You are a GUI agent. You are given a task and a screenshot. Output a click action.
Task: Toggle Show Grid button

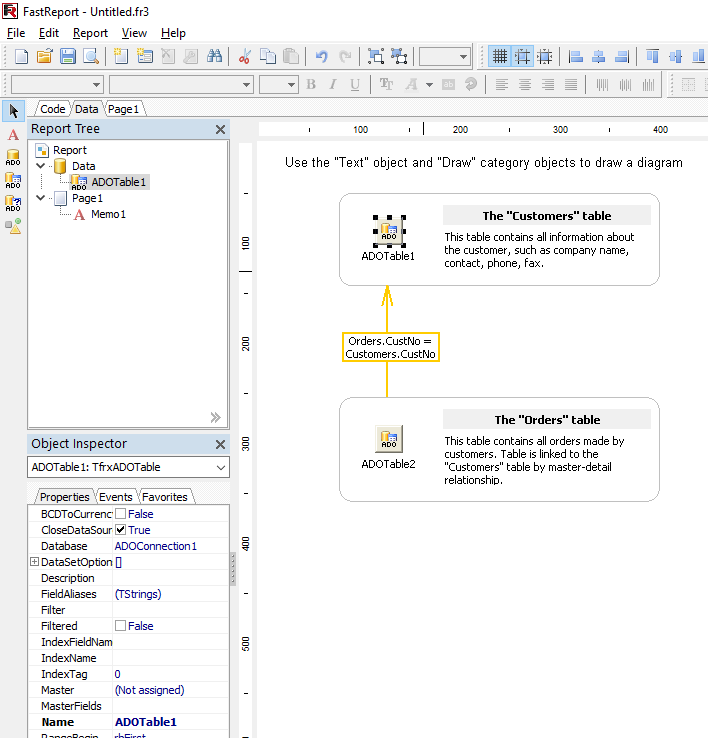coord(499,56)
